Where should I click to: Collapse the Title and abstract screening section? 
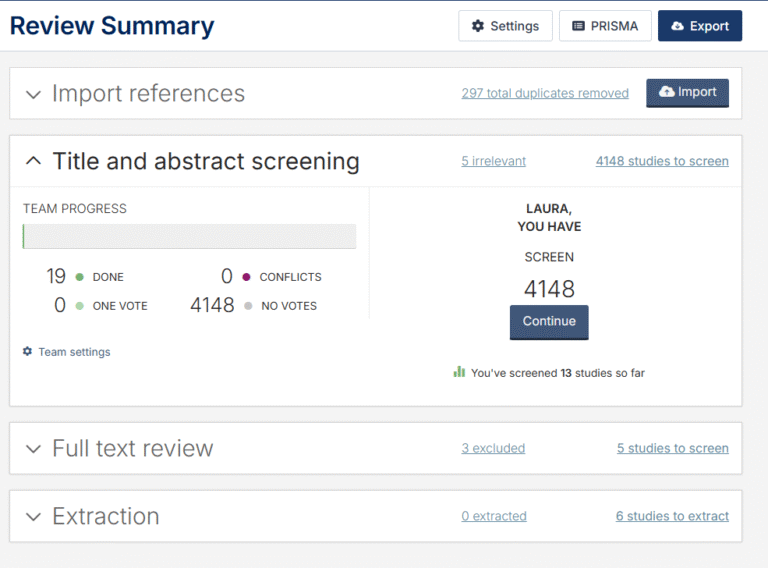pyautogui.click(x=34, y=161)
